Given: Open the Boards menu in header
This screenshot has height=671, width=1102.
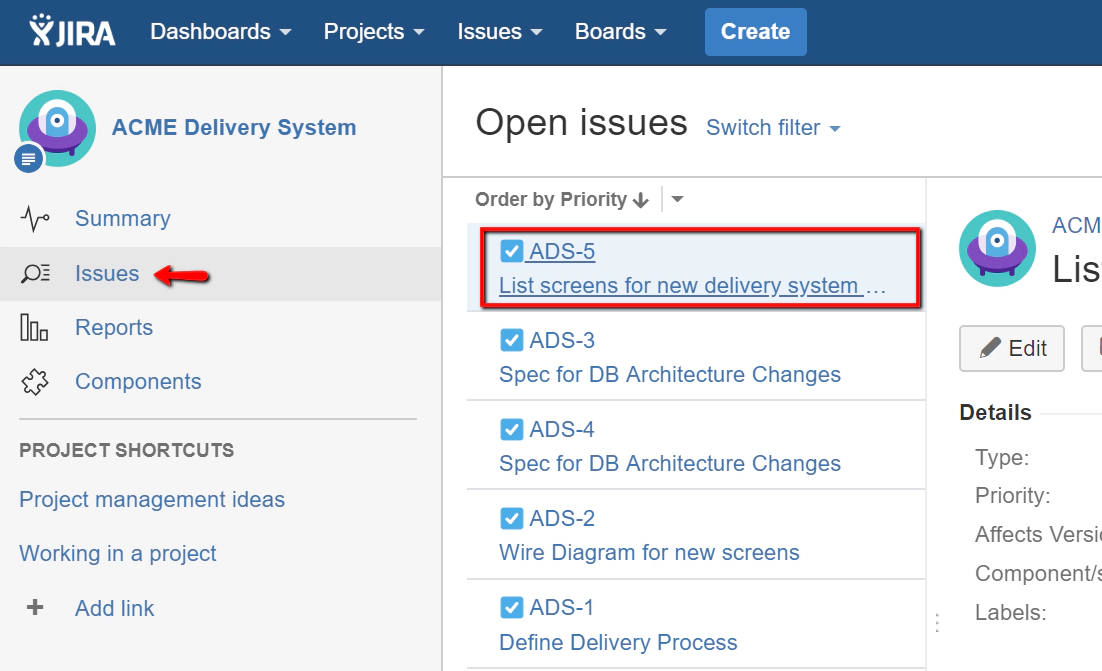Looking at the screenshot, I should click(620, 32).
